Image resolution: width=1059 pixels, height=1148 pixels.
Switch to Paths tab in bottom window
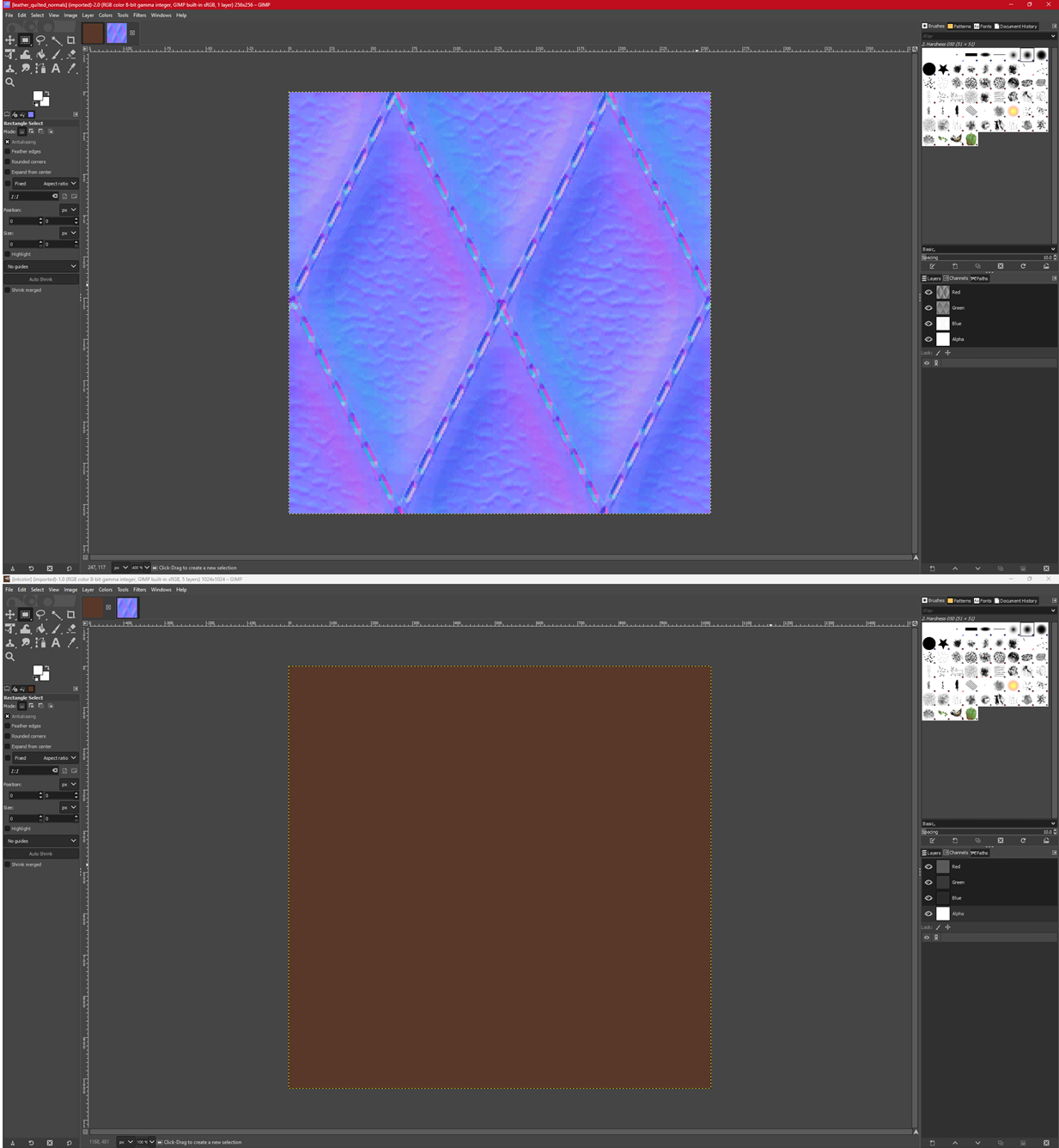point(980,853)
